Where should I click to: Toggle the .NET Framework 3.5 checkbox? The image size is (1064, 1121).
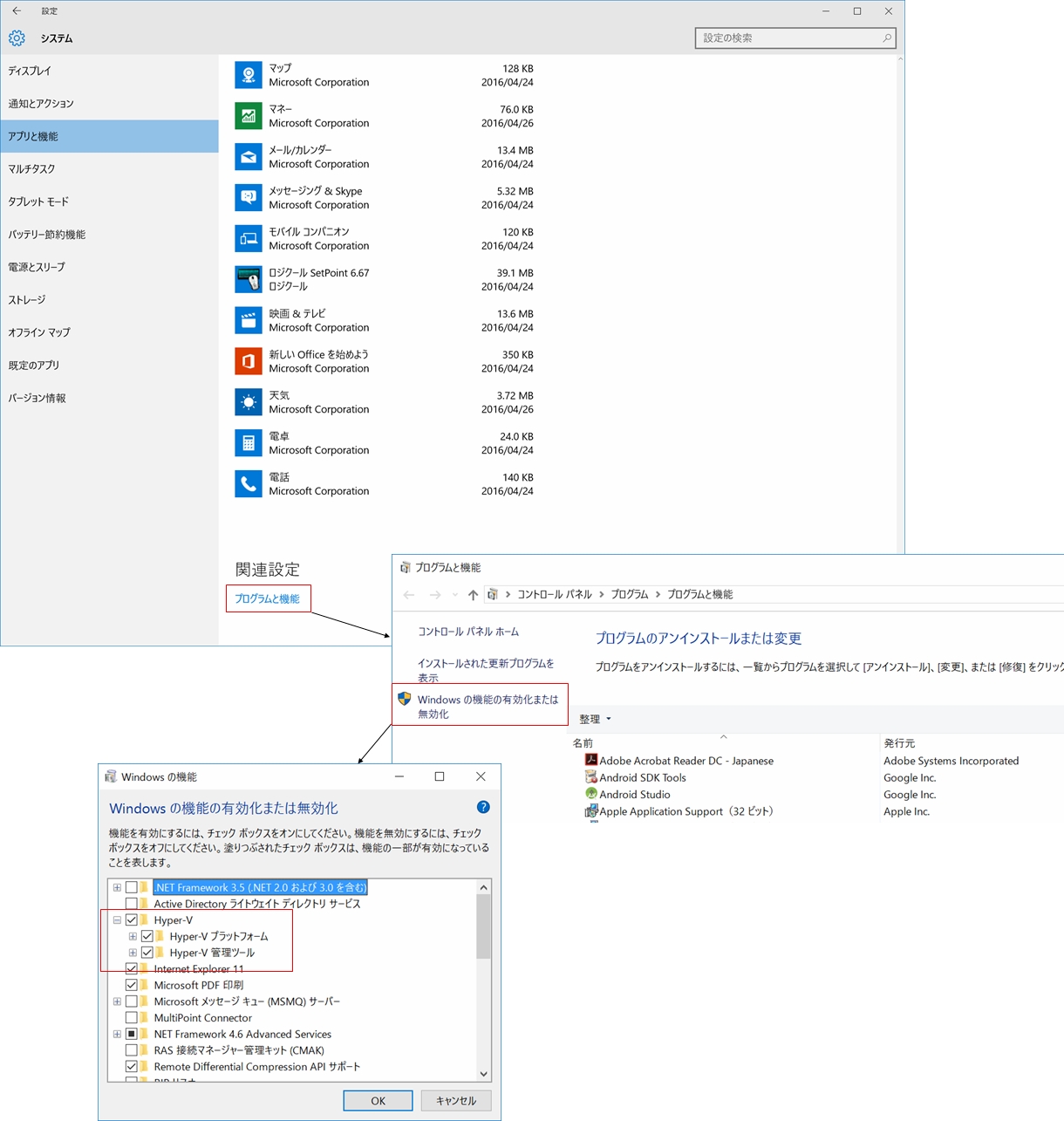pos(132,887)
